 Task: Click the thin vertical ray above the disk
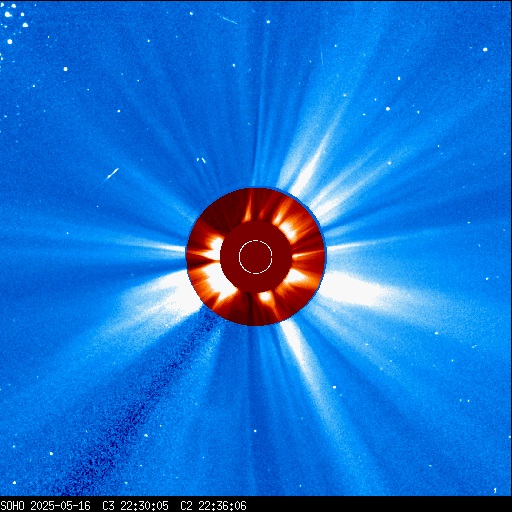[262, 110]
